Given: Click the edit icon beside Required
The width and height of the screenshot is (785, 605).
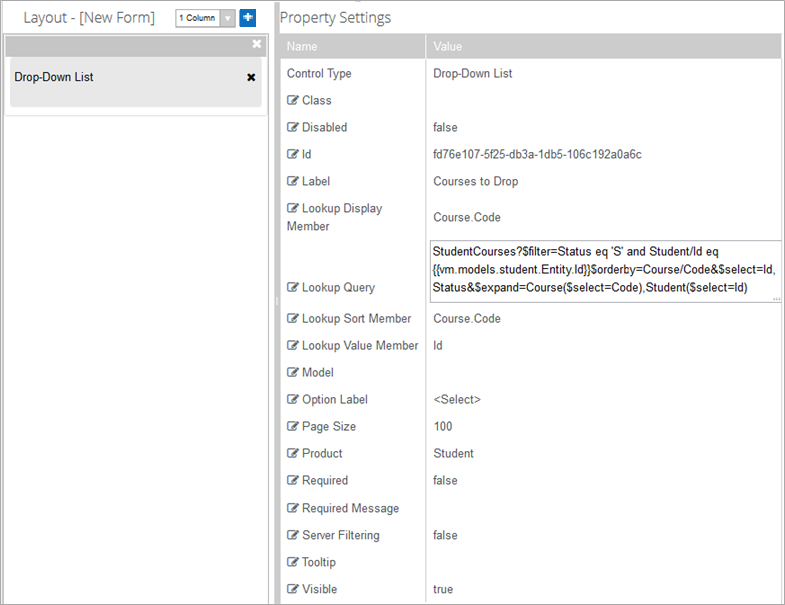Looking at the screenshot, I should [x=292, y=480].
